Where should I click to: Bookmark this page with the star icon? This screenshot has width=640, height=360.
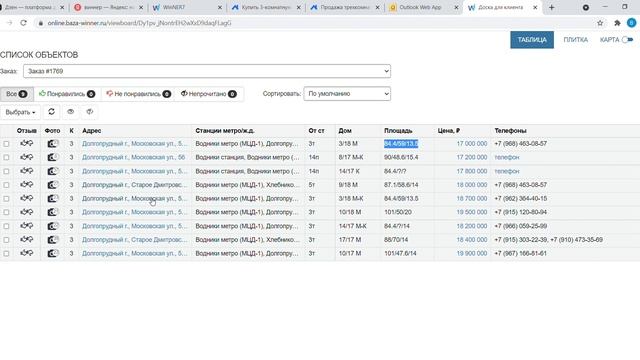coord(600,23)
